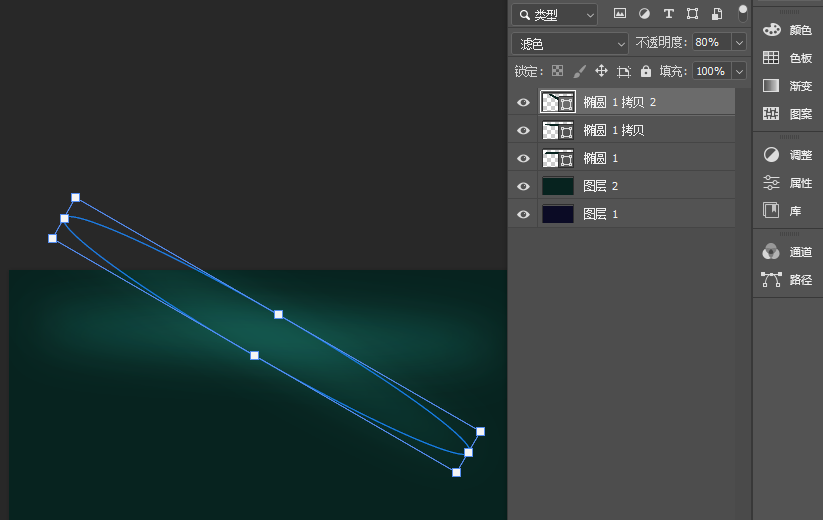
Task: Click the 通道 panel label
Action: pyautogui.click(x=800, y=252)
